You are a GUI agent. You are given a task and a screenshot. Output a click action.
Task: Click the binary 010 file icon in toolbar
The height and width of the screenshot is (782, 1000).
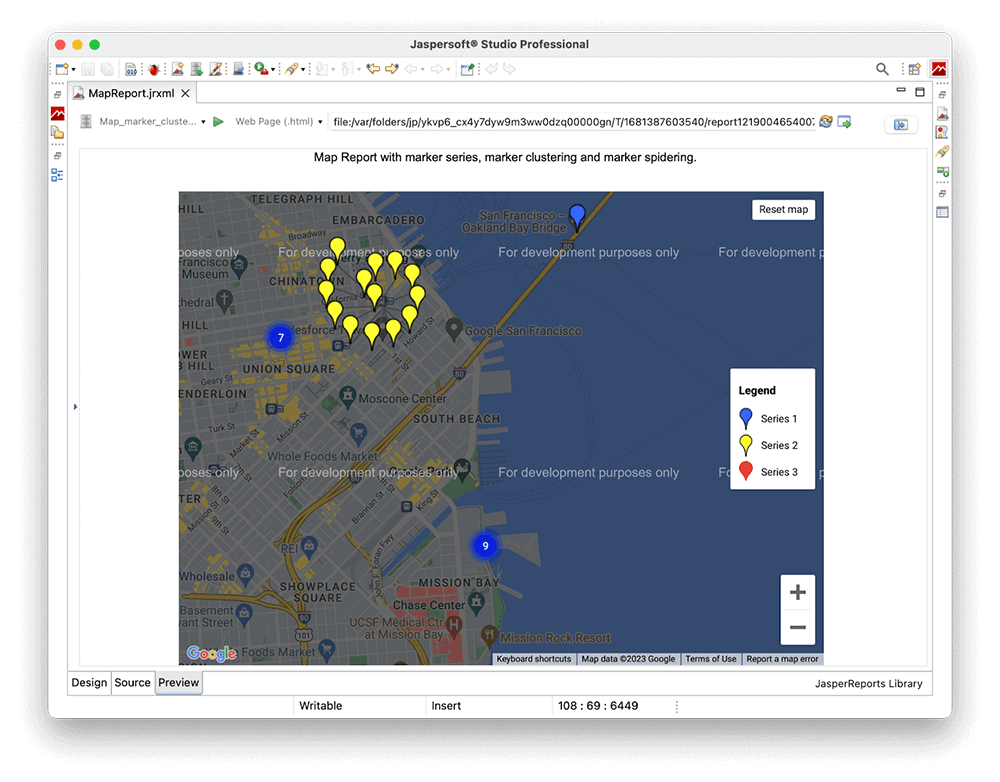(131, 69)
